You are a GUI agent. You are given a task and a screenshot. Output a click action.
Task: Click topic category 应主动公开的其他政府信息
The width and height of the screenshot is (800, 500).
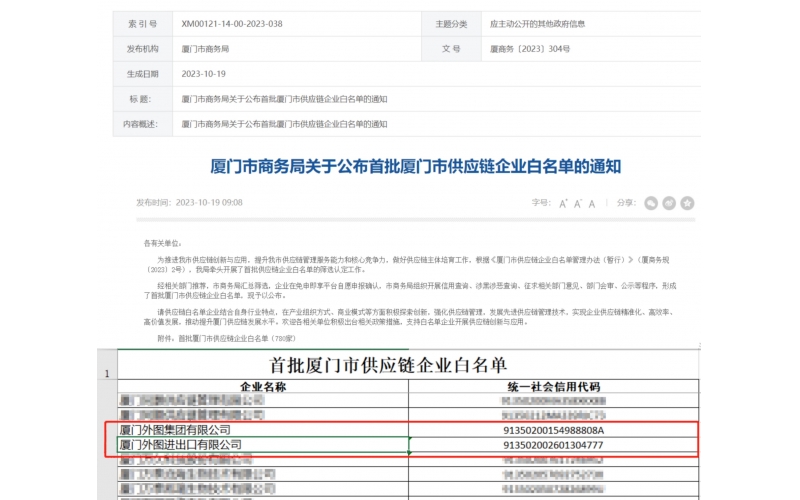[537, 24]
